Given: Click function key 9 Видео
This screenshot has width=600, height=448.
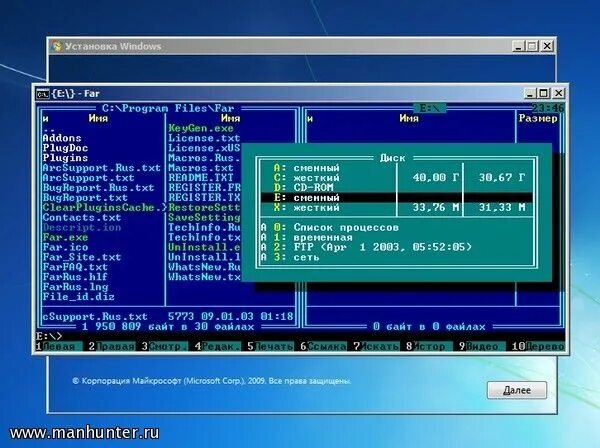Looking at the screenshot, I should [x=482, y=347].
